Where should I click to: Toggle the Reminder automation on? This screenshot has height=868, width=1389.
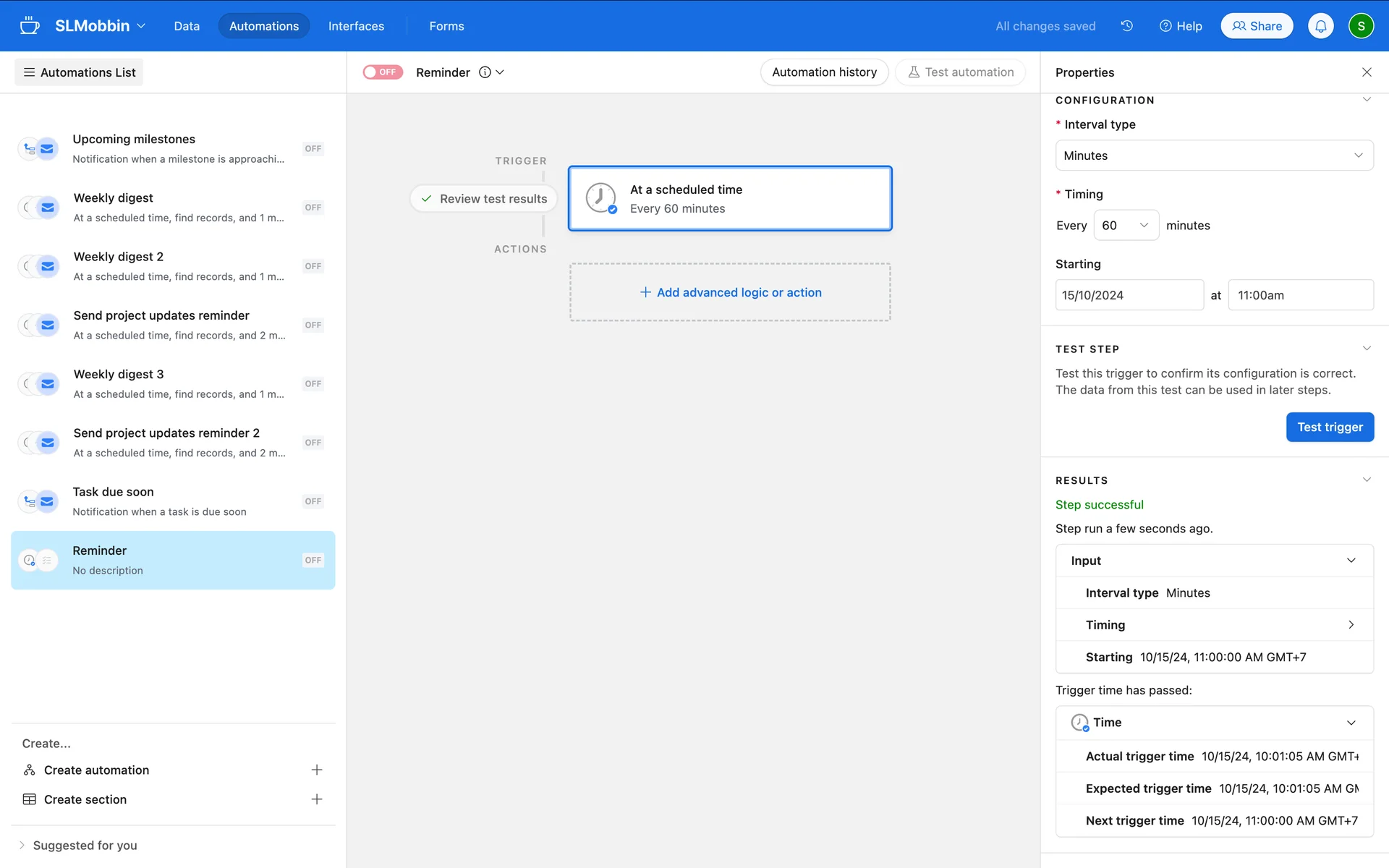click(383, 72)
